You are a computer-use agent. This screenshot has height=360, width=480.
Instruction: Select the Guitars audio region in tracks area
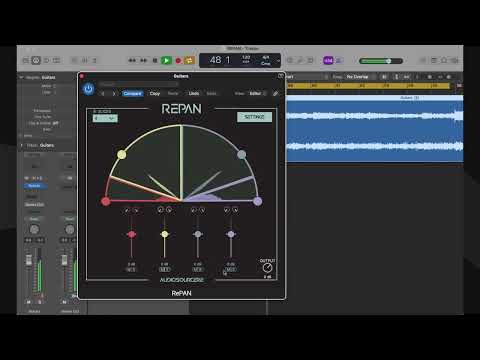point(375,128)
